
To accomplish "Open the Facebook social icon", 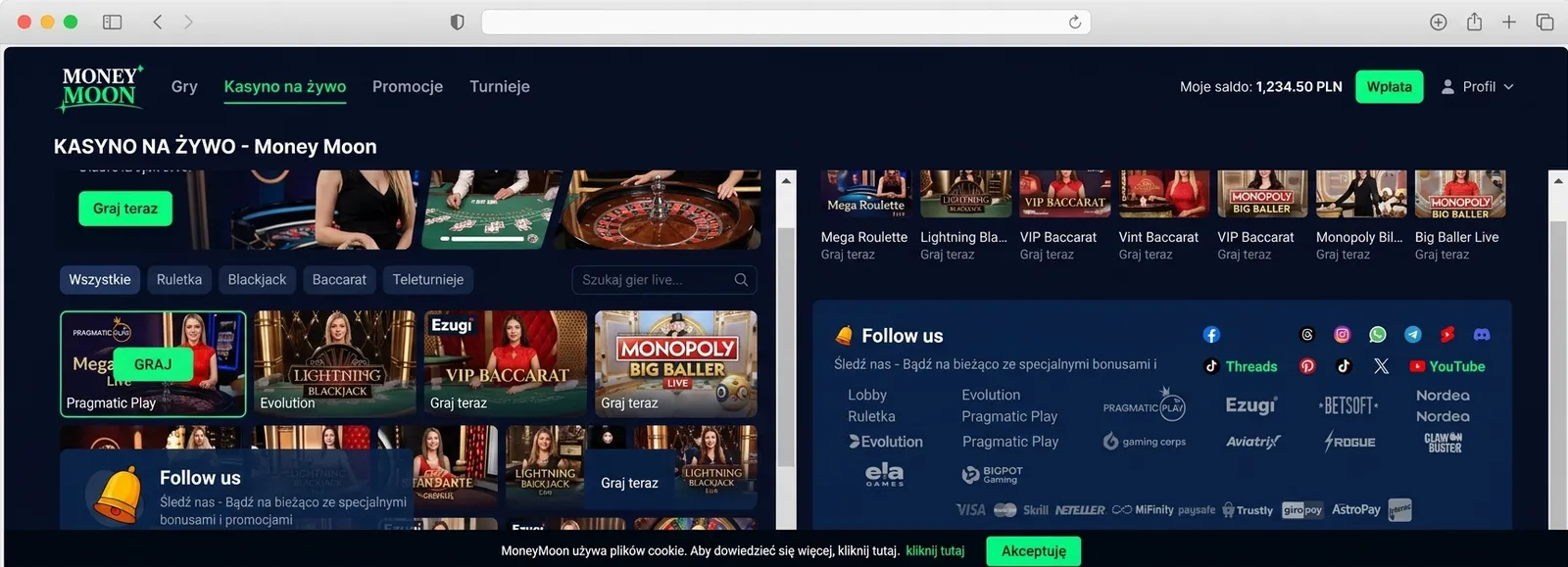I will click(x=1211, y=335).
